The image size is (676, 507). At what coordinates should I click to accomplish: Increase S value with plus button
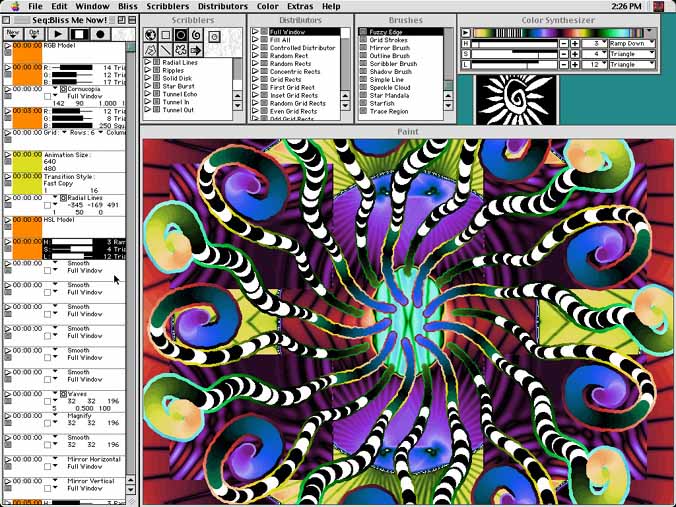(x=575, y=54)
